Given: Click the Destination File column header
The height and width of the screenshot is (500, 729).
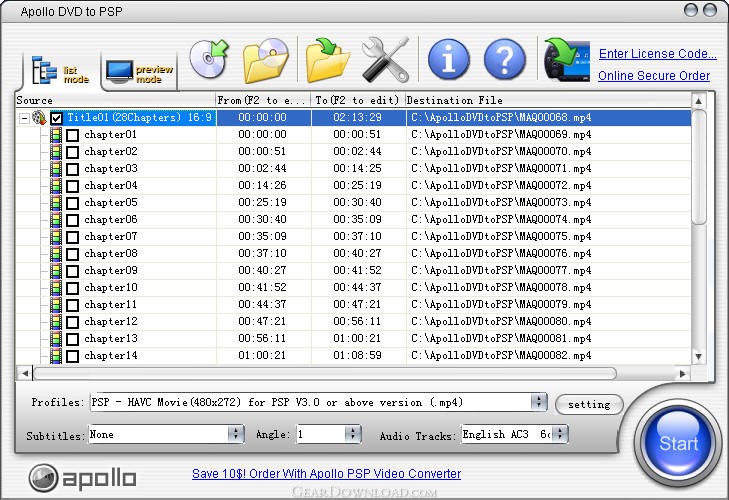Looking at the screenshot, I should [x=548, y=100].
